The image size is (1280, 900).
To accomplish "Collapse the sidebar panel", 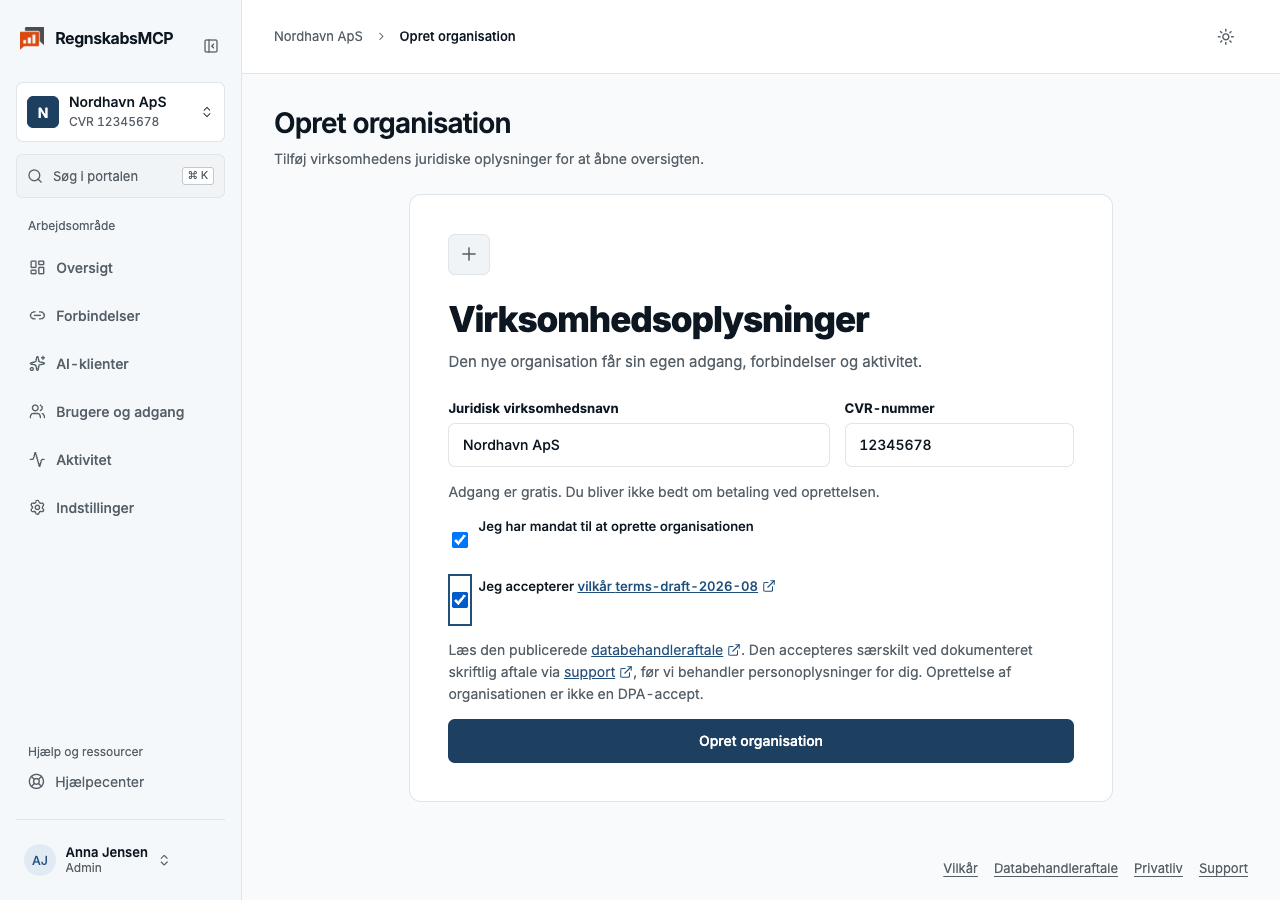I will (211, 46).
